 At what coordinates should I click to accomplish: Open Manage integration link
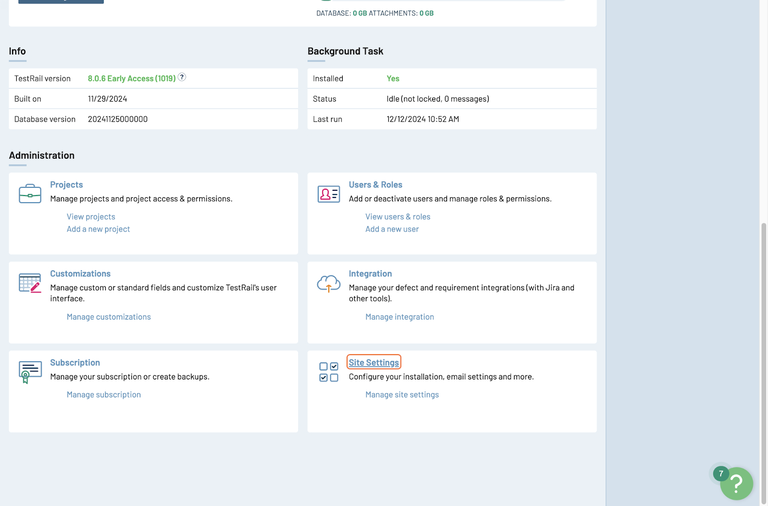[x=400, y=317]
